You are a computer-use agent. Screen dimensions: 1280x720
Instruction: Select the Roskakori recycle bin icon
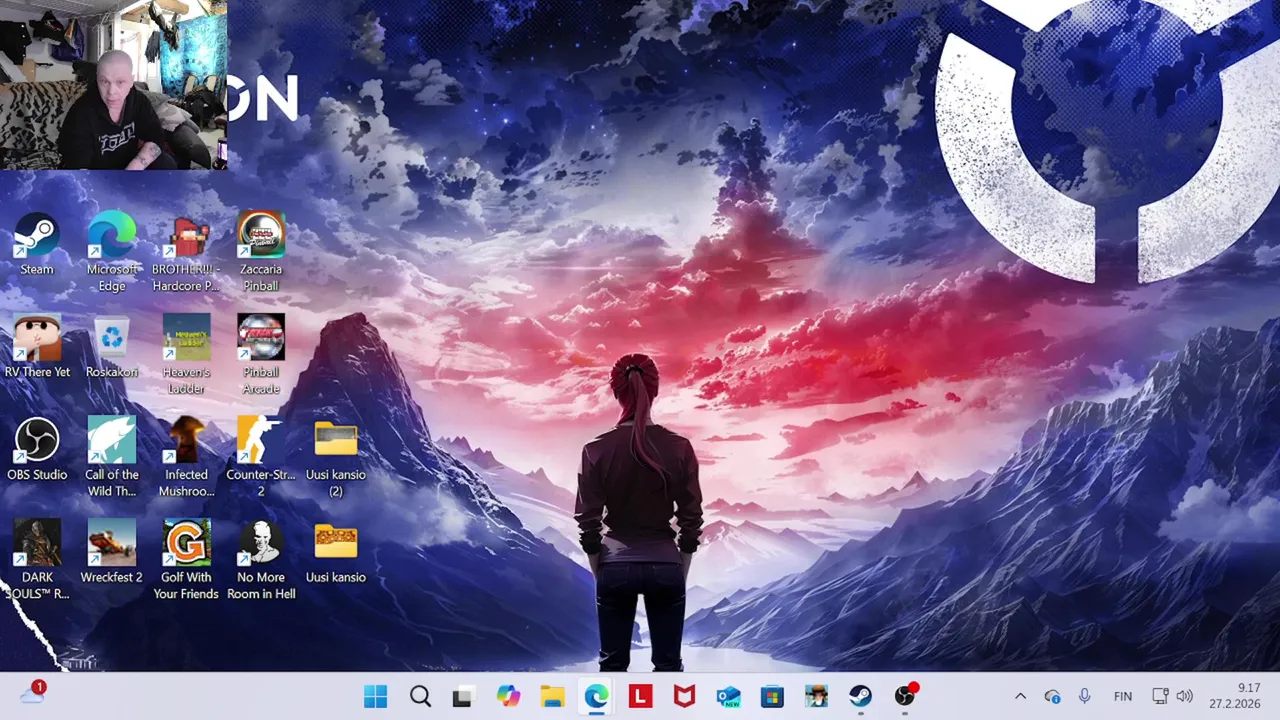tap(112, 347)
